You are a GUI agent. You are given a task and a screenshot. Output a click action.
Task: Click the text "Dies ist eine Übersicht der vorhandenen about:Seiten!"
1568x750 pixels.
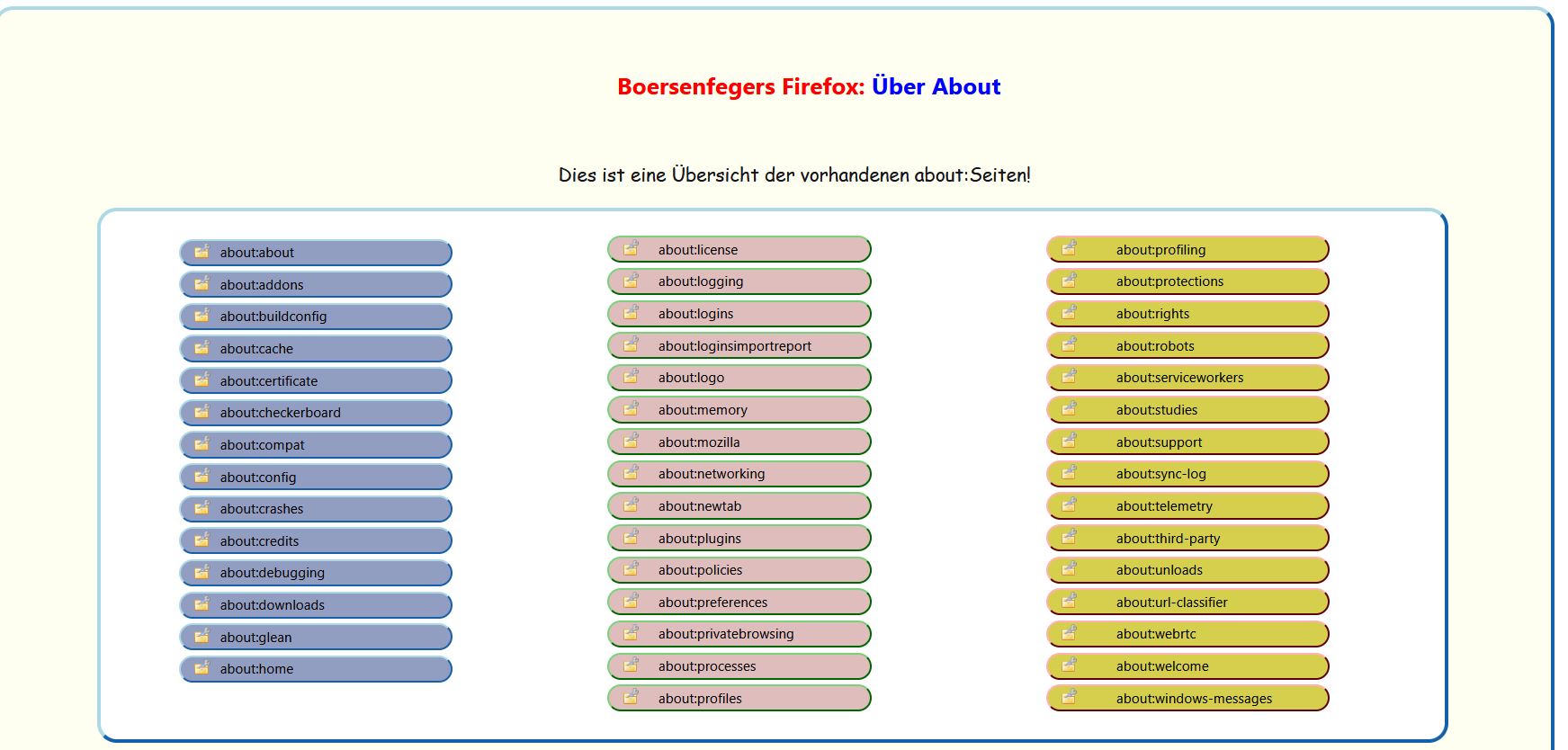pyautogui.click(x=794, y=174)
